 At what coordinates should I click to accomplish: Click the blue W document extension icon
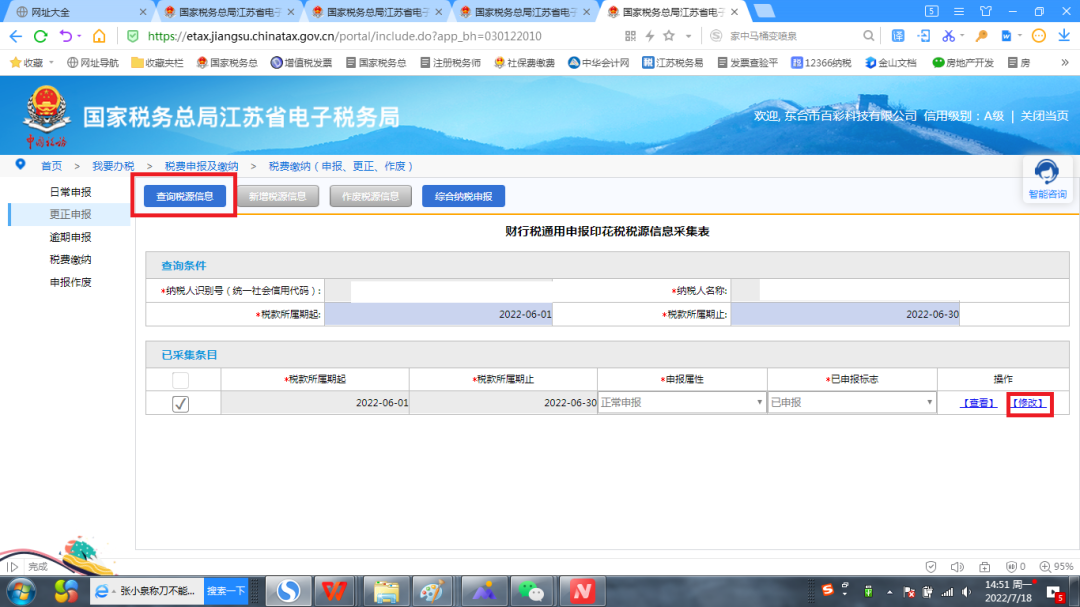(1006, 36)
